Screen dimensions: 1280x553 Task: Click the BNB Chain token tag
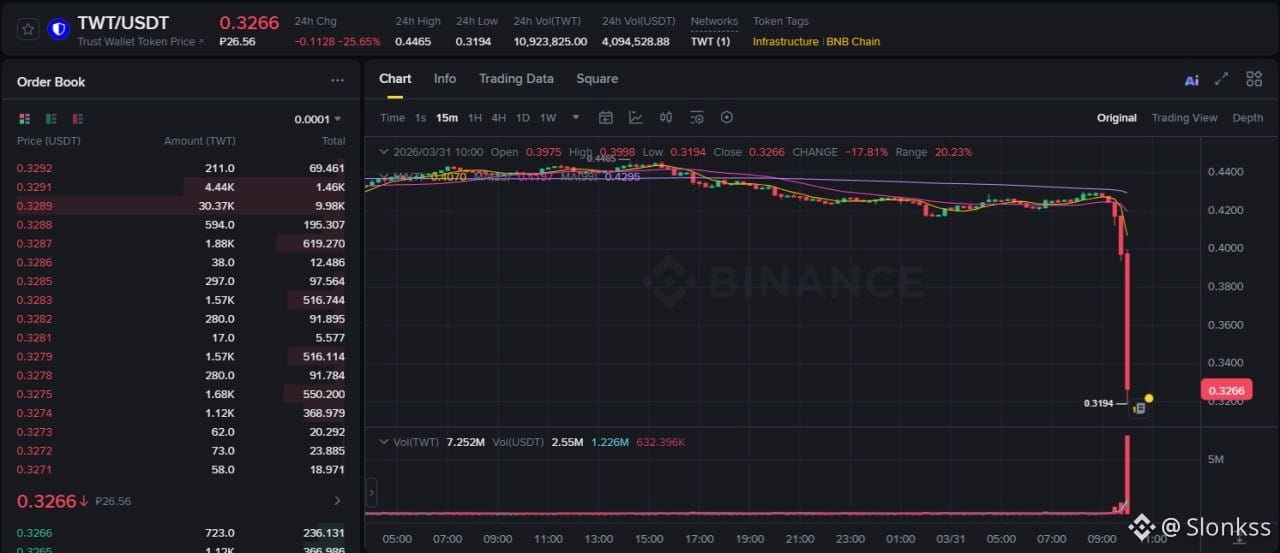853,42
